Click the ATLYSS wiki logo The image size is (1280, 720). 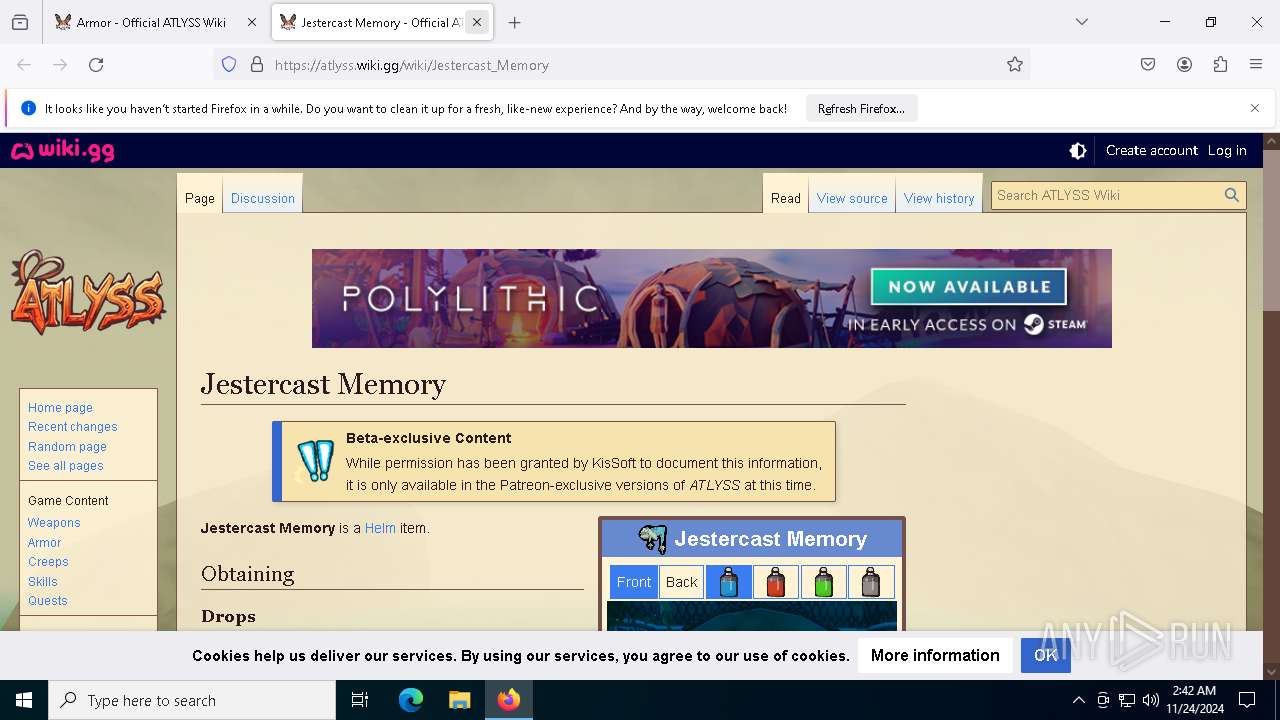pos(88,292)
